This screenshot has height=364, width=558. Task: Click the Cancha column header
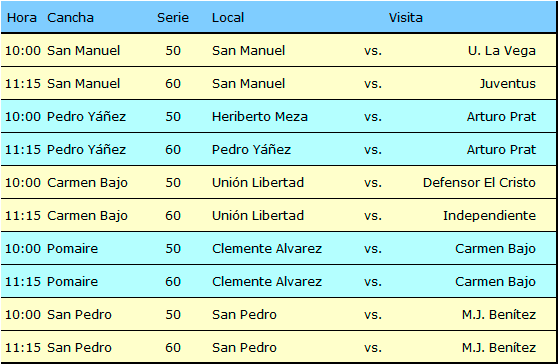click(70, 17)
